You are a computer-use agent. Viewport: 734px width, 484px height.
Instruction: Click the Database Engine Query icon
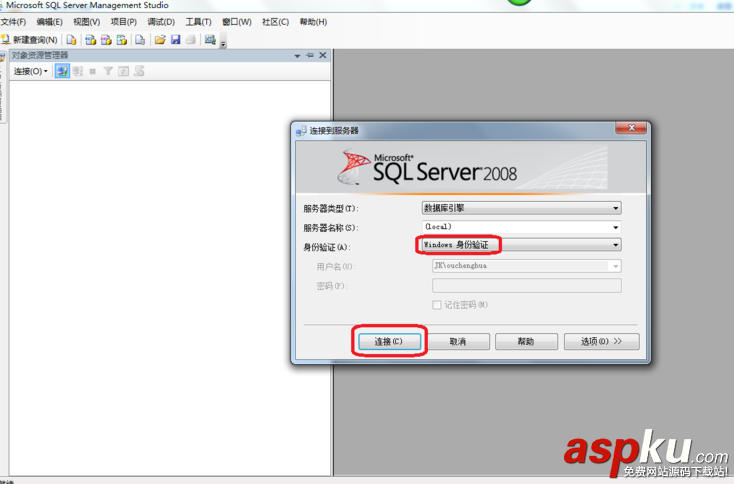pos(71,40)
